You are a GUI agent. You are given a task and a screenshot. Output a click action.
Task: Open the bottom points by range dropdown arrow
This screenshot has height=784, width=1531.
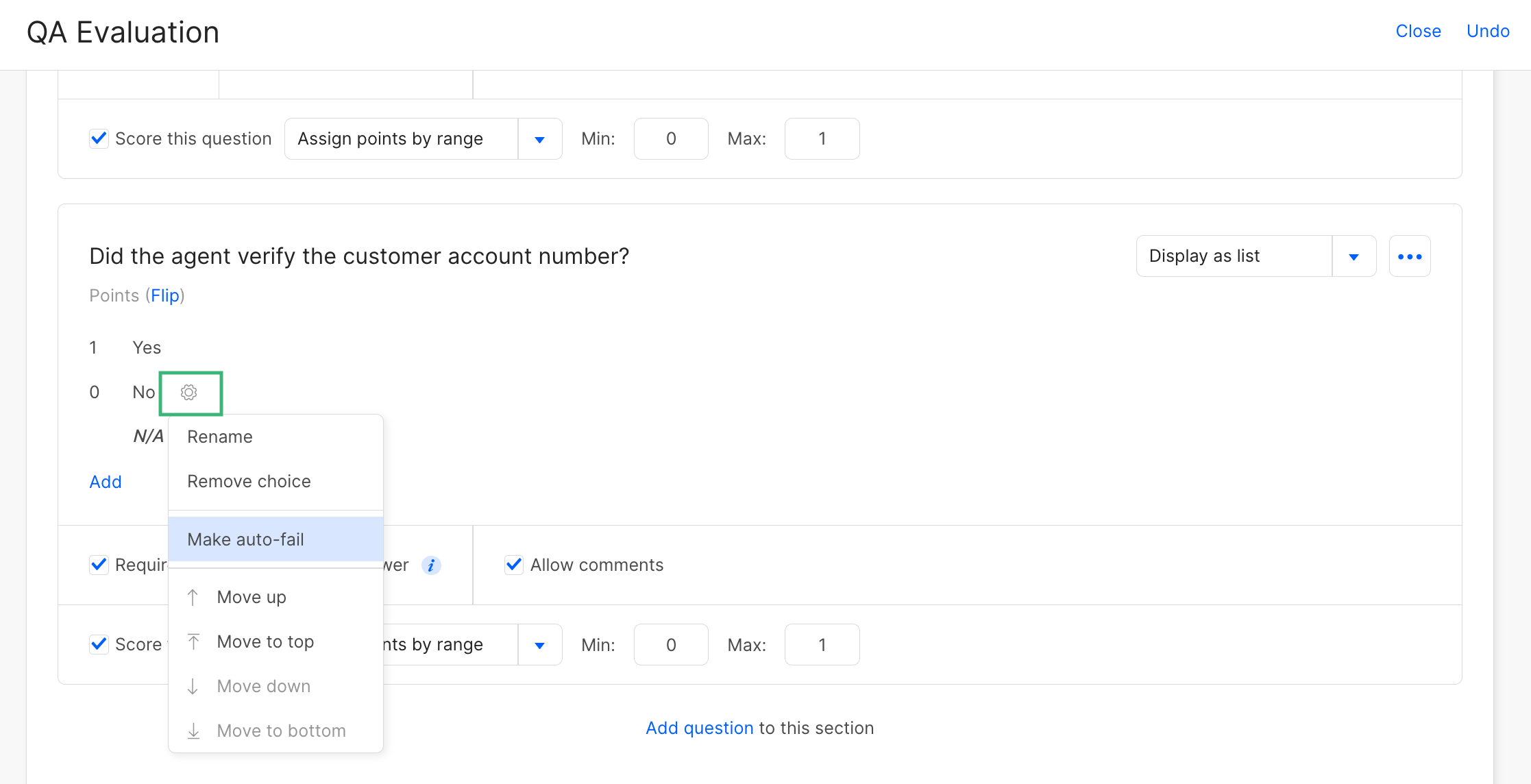point(539,645)
